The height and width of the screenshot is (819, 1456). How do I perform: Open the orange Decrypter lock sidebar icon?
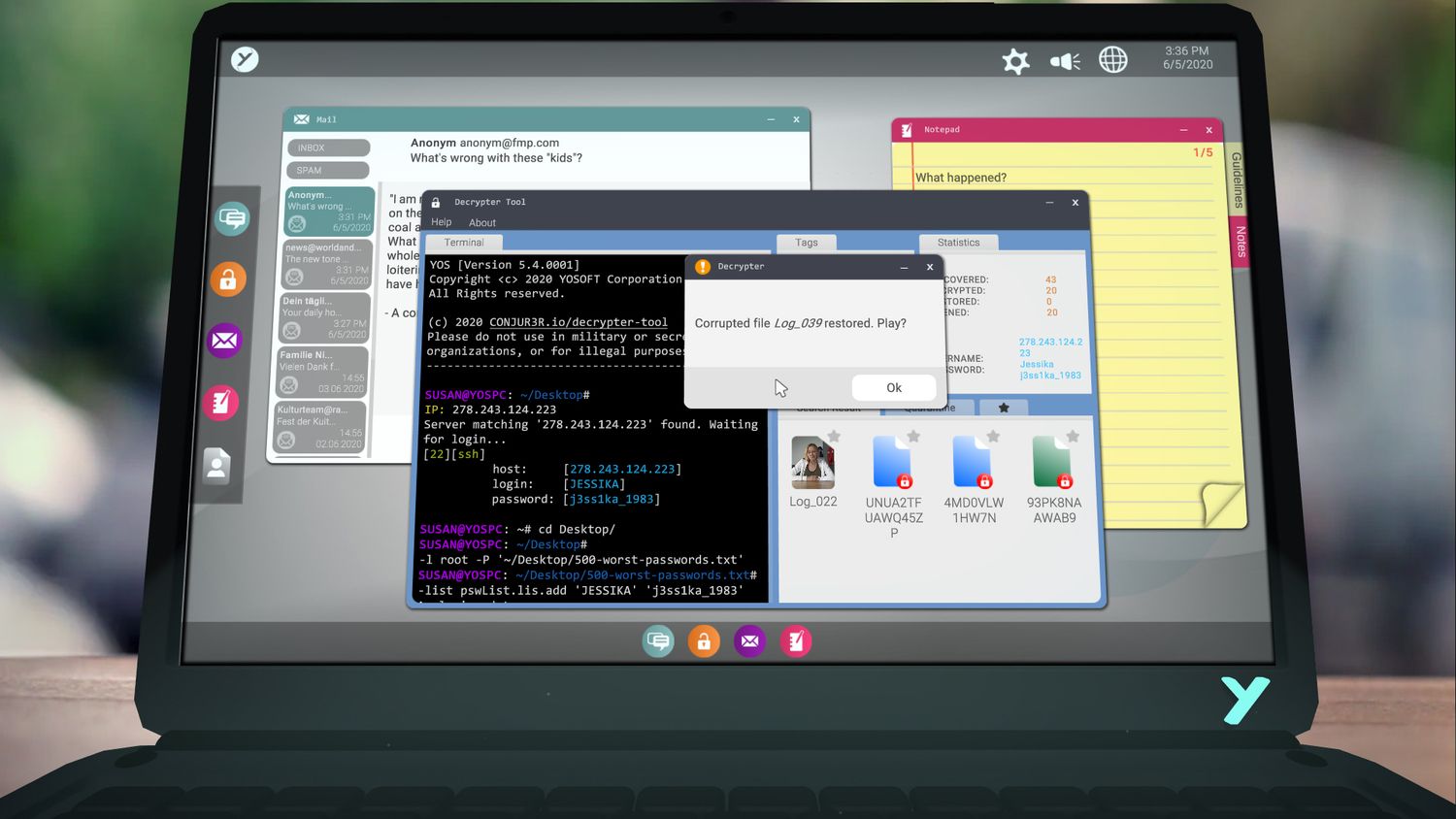pyautogui.click(x=228, y=279)
